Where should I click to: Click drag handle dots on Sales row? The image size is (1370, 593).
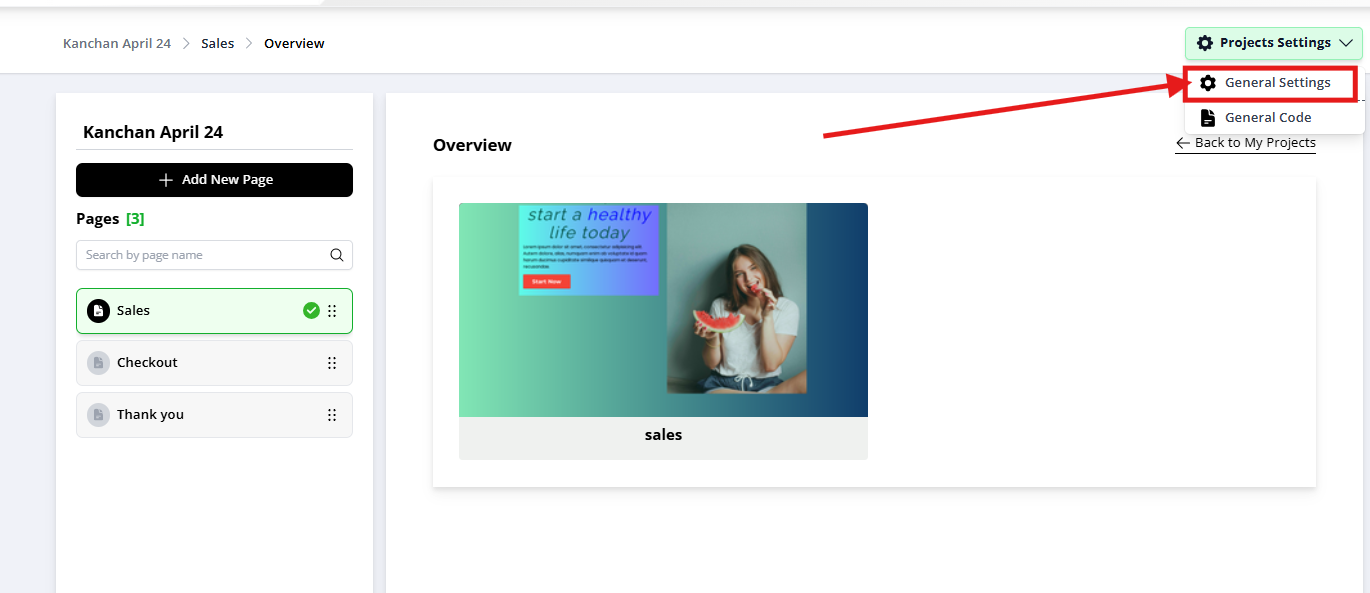tap(332, 311)
